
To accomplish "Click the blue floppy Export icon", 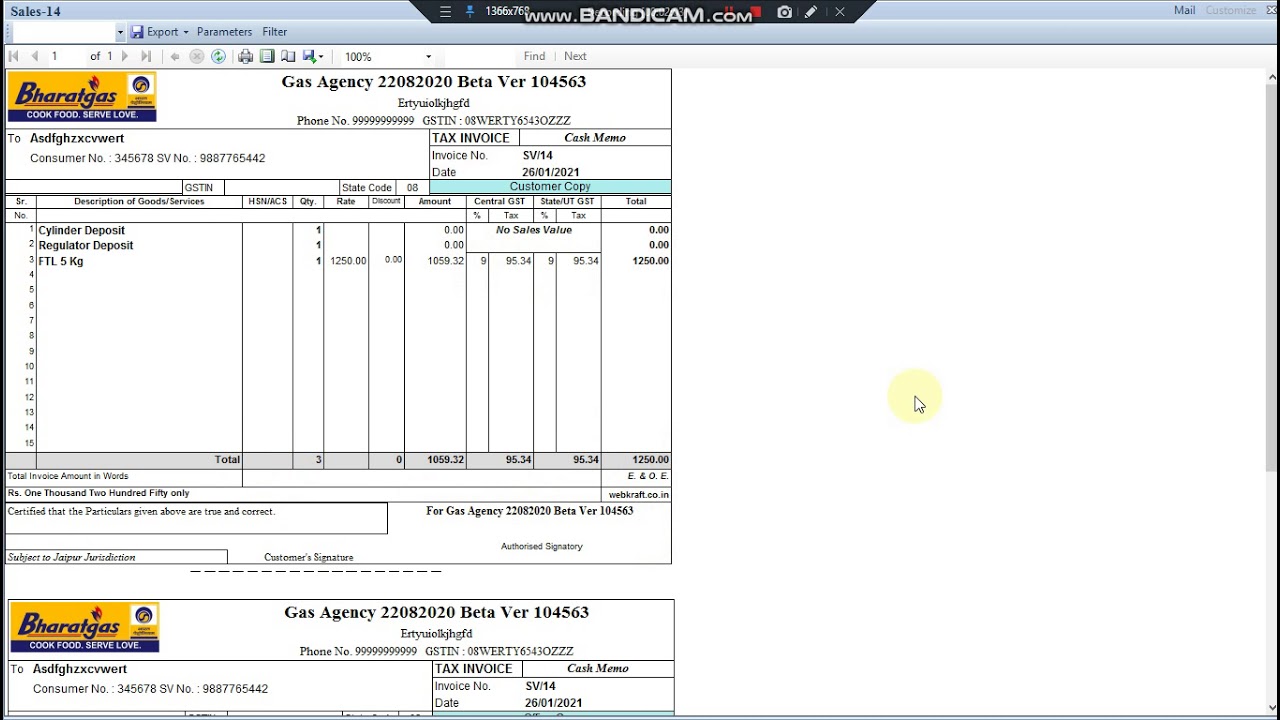I will [137, 32].
